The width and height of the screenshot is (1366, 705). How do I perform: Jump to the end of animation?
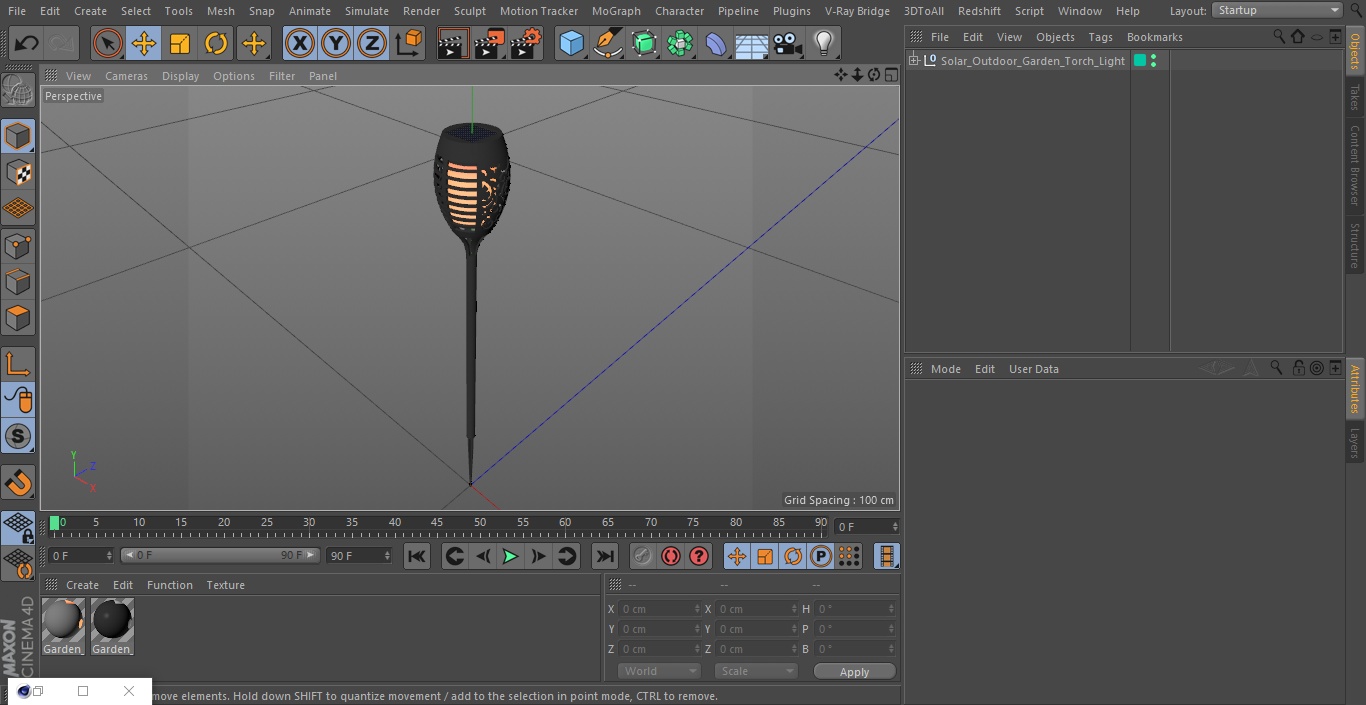605,556
